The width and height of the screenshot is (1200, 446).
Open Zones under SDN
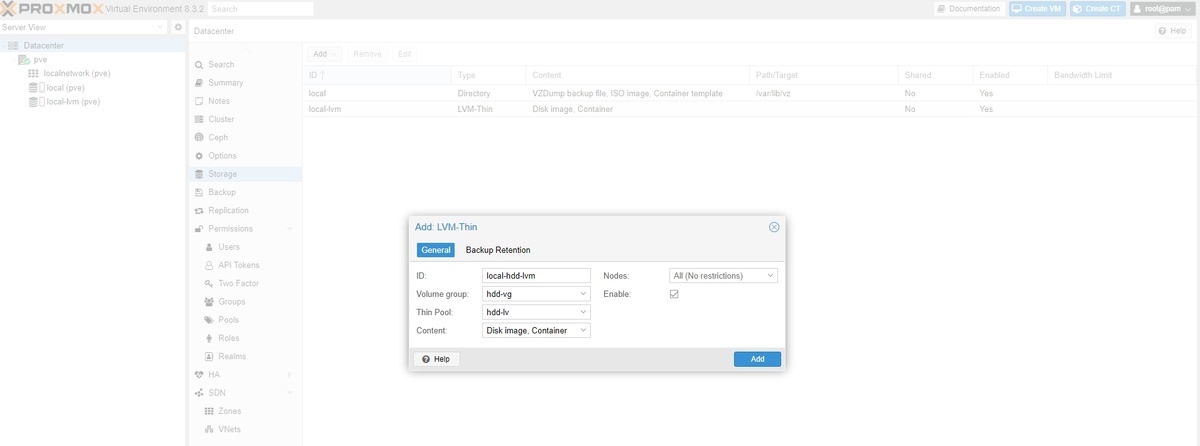(x=229, y=411)
